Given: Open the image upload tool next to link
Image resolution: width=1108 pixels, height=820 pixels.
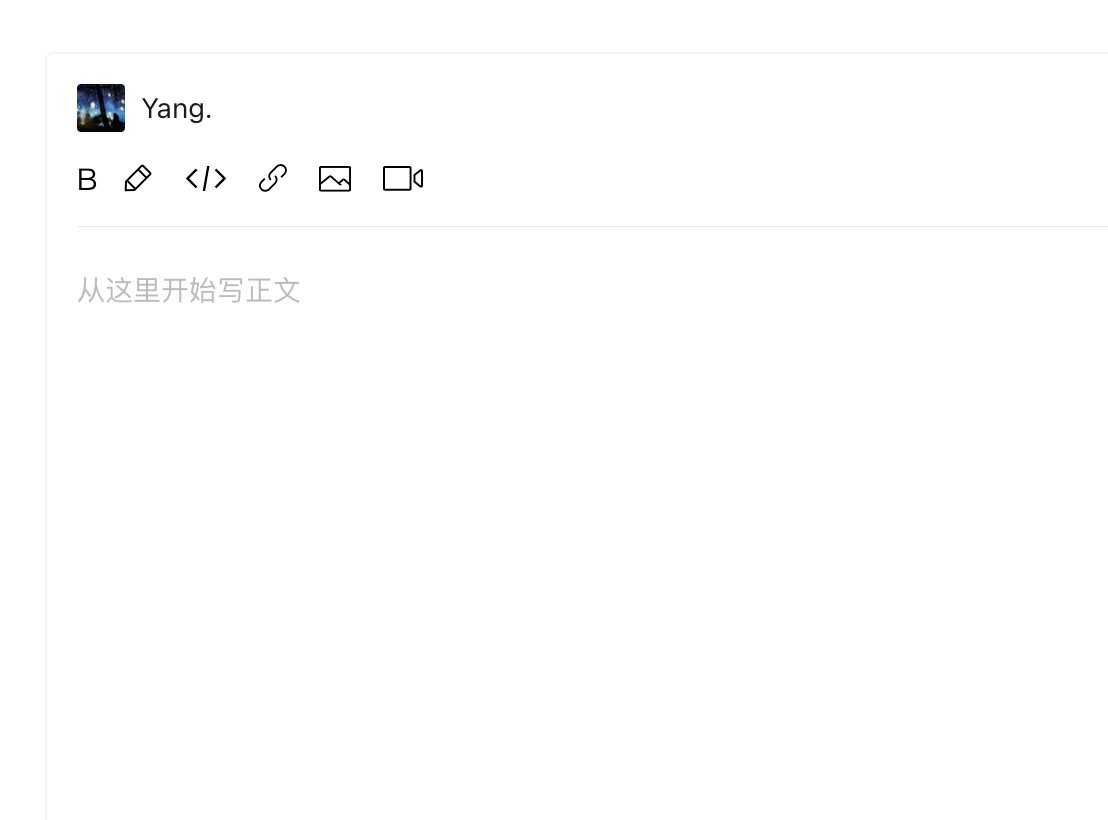Looking at the screenshot, I should point(335,179).
